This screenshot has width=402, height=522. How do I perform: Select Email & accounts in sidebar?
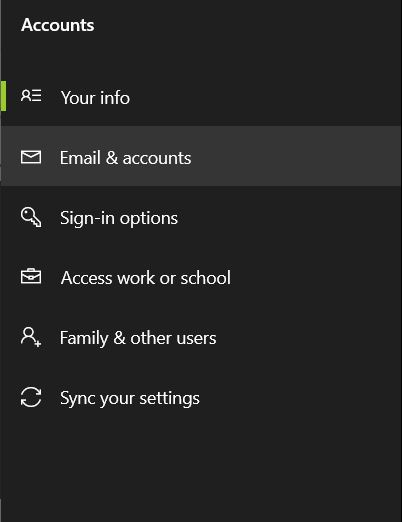tap(201, 156)
